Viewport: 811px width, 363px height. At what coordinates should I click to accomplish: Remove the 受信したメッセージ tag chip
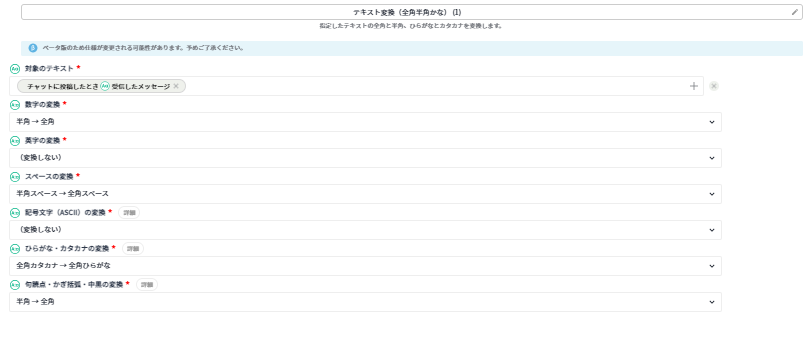pyautogui.click(x=176, y=86)
